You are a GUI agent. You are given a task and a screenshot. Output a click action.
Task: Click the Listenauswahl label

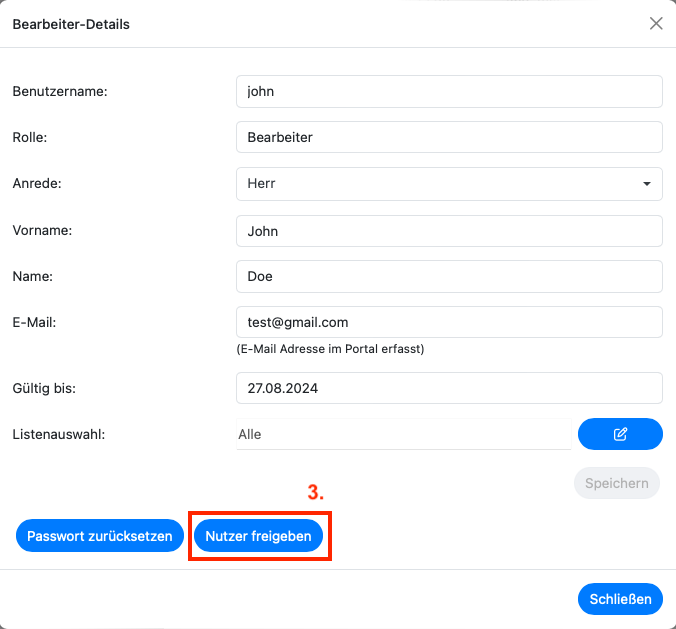pyautogui.click(x=59, y=434)
